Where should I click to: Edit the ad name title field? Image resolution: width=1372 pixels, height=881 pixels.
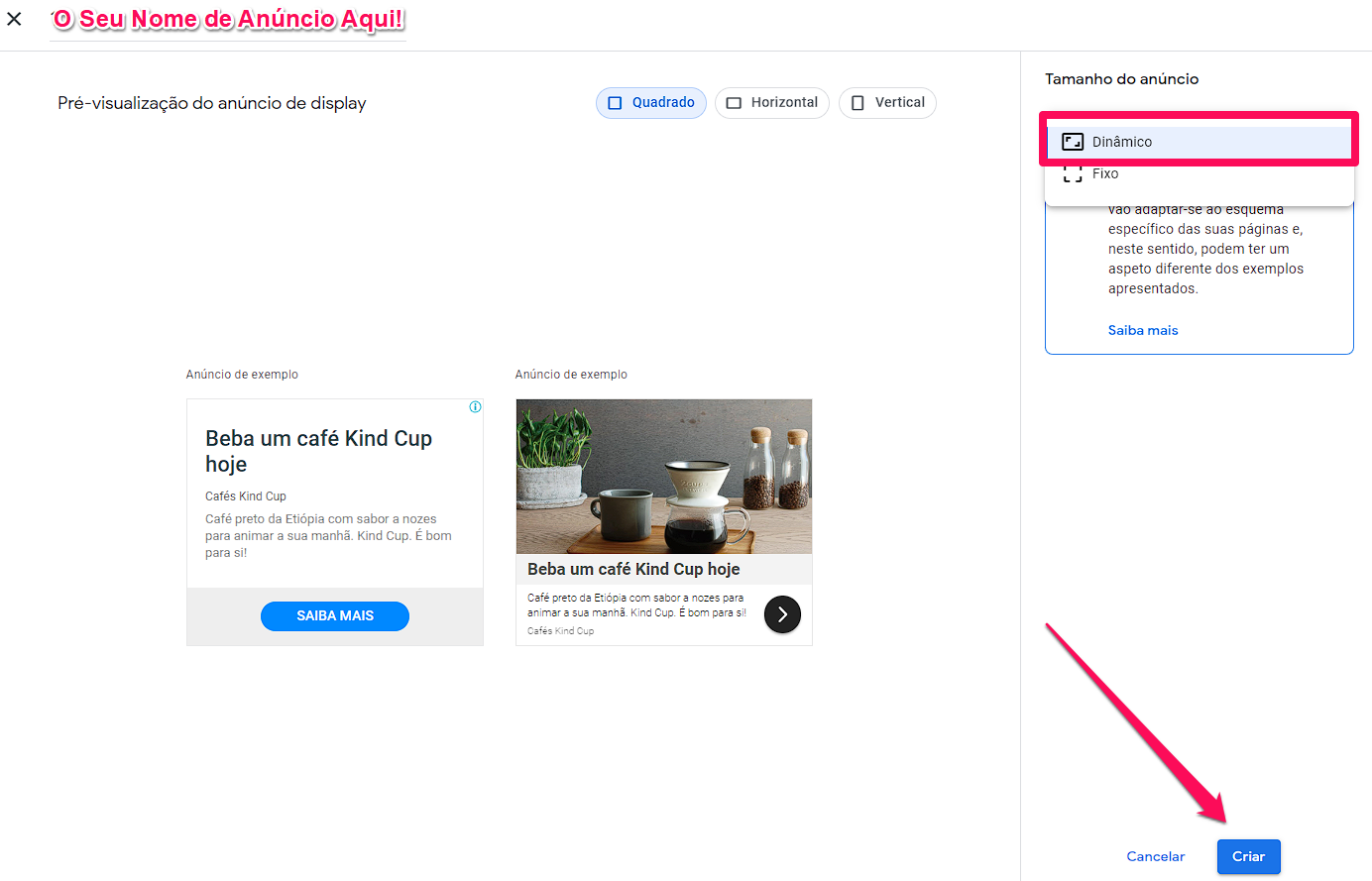tap(228, 20)
